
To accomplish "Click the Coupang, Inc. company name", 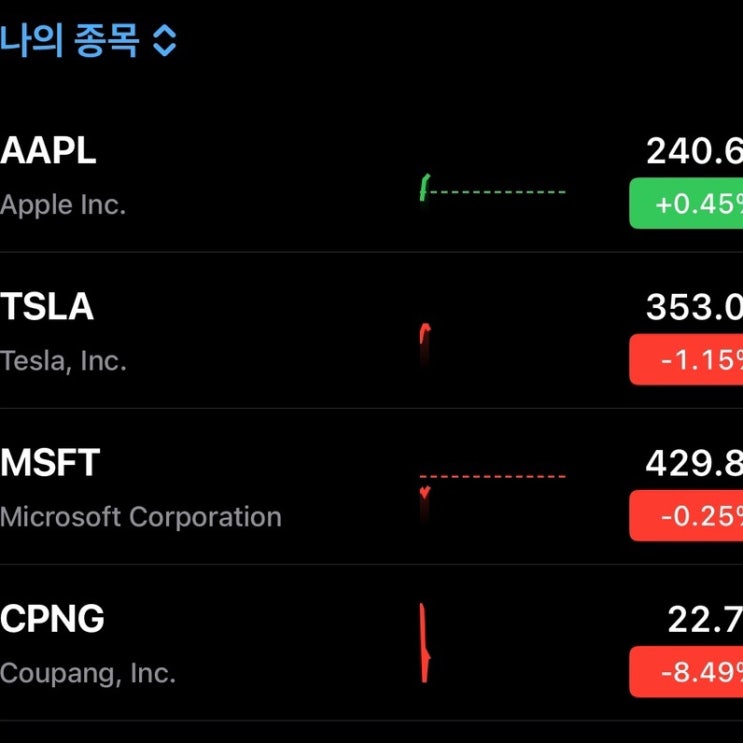I will [88, 673].
